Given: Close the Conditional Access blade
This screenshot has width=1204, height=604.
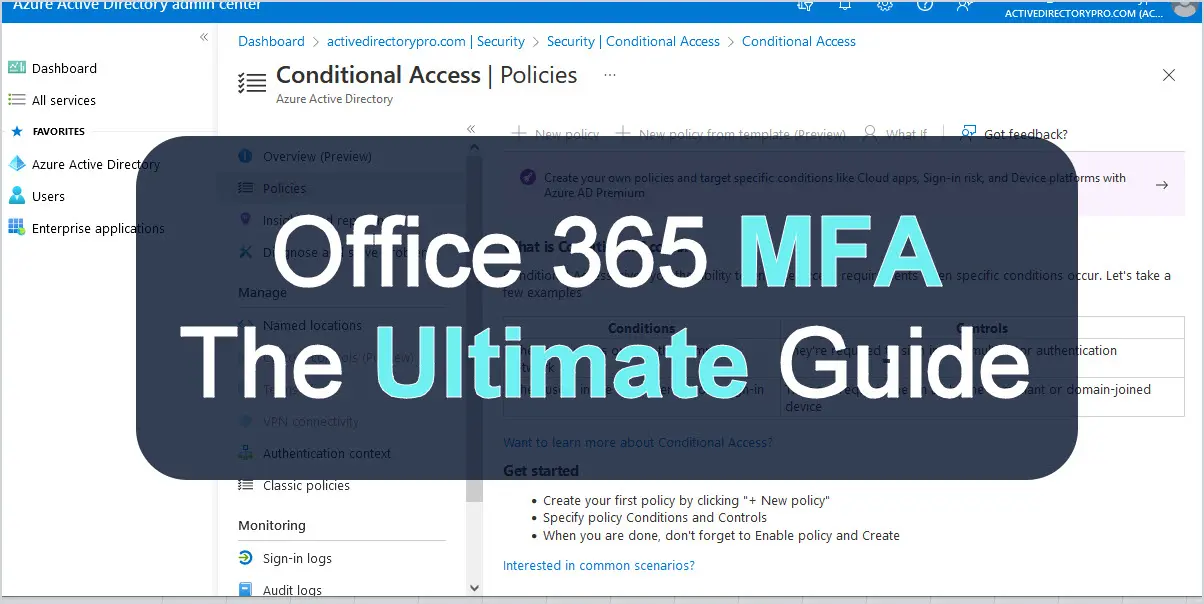Looking at the screenshot, I should [x=1169, y=75].
